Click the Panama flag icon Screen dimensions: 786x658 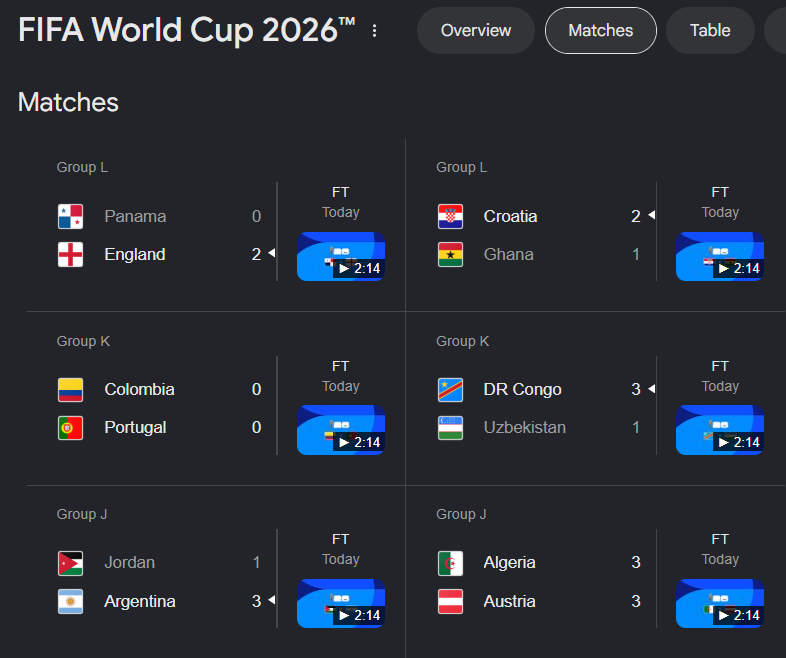pos(71,216)
